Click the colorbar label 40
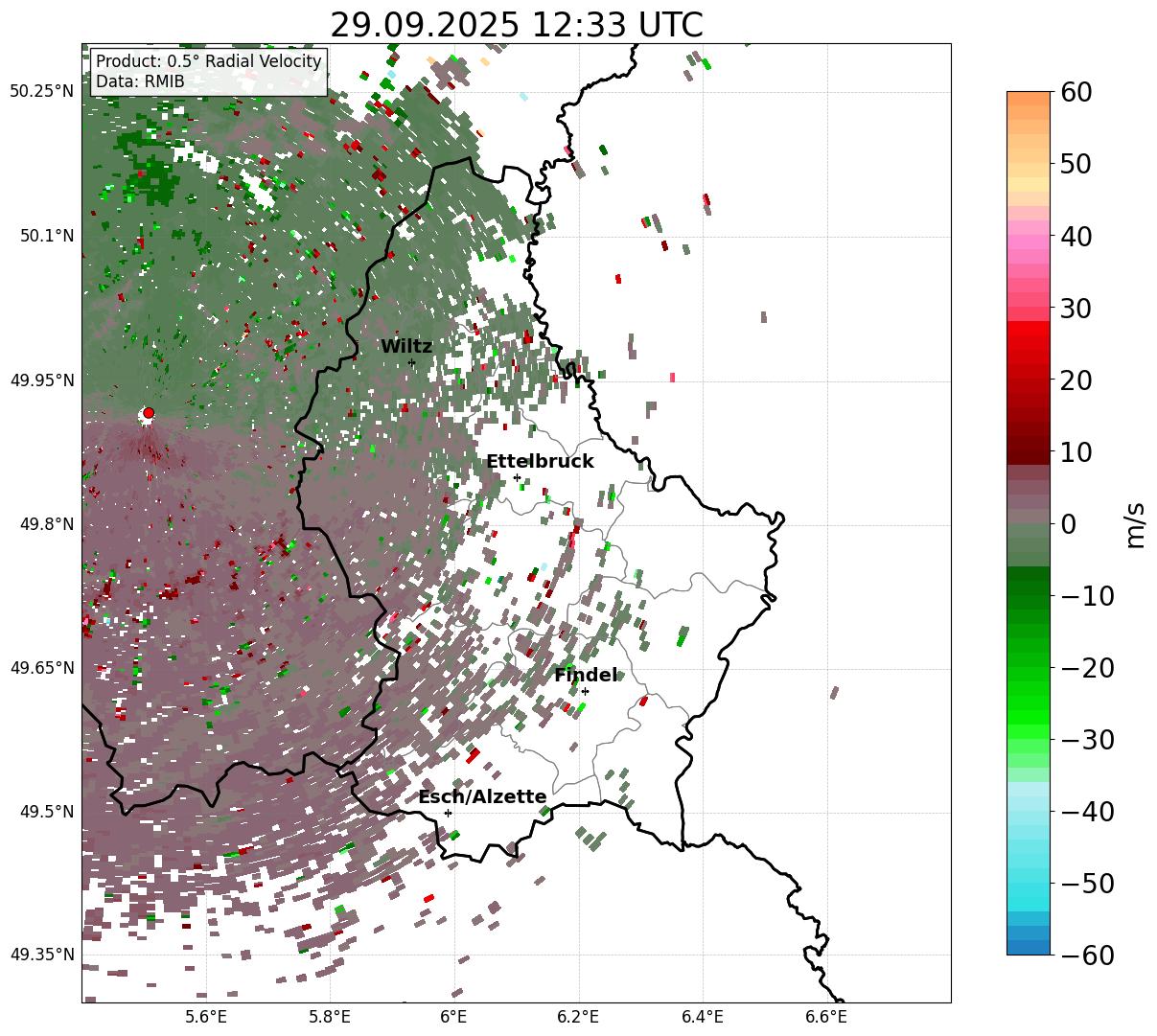This screenshot has width=1157, height=1036. pos(1076,236)
